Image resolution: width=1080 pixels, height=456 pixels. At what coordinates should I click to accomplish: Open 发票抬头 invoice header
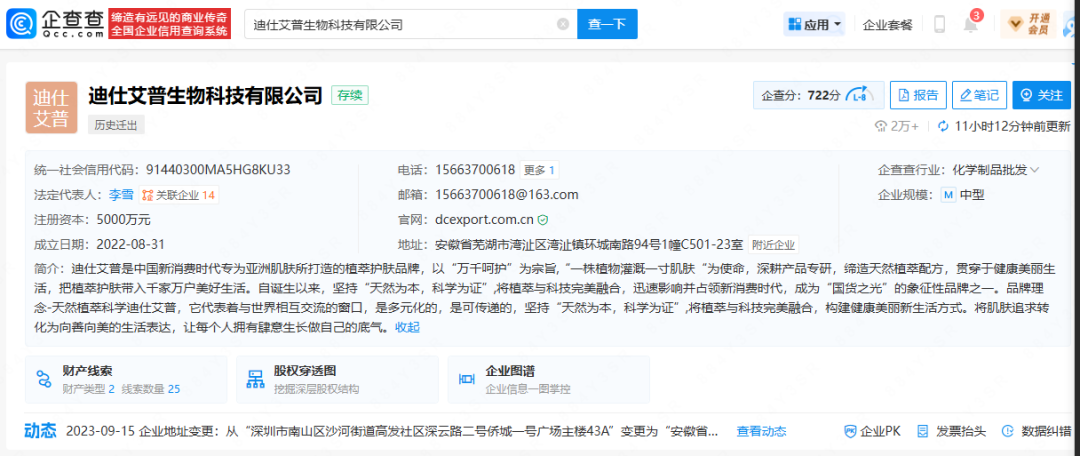[952, 432]
